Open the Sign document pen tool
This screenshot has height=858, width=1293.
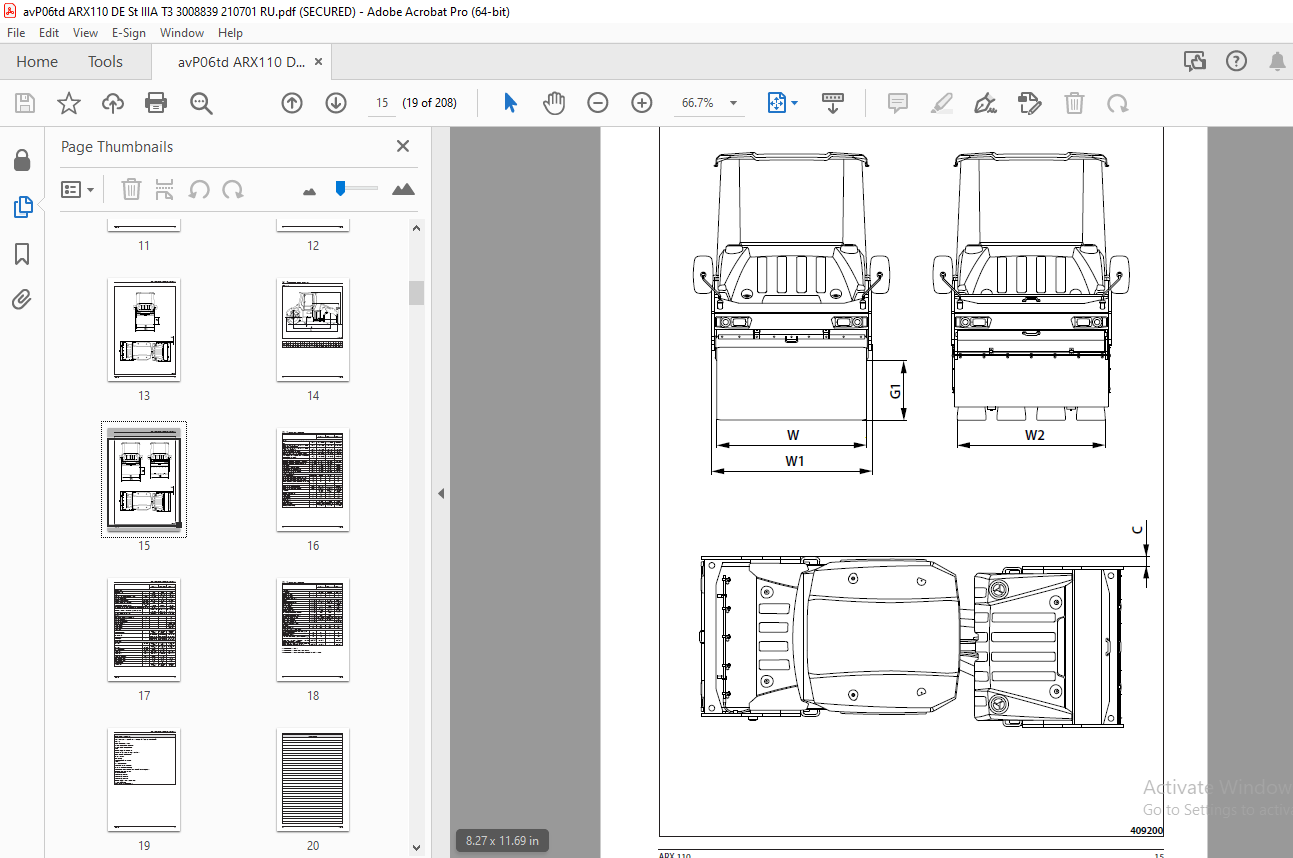point(986,103)
